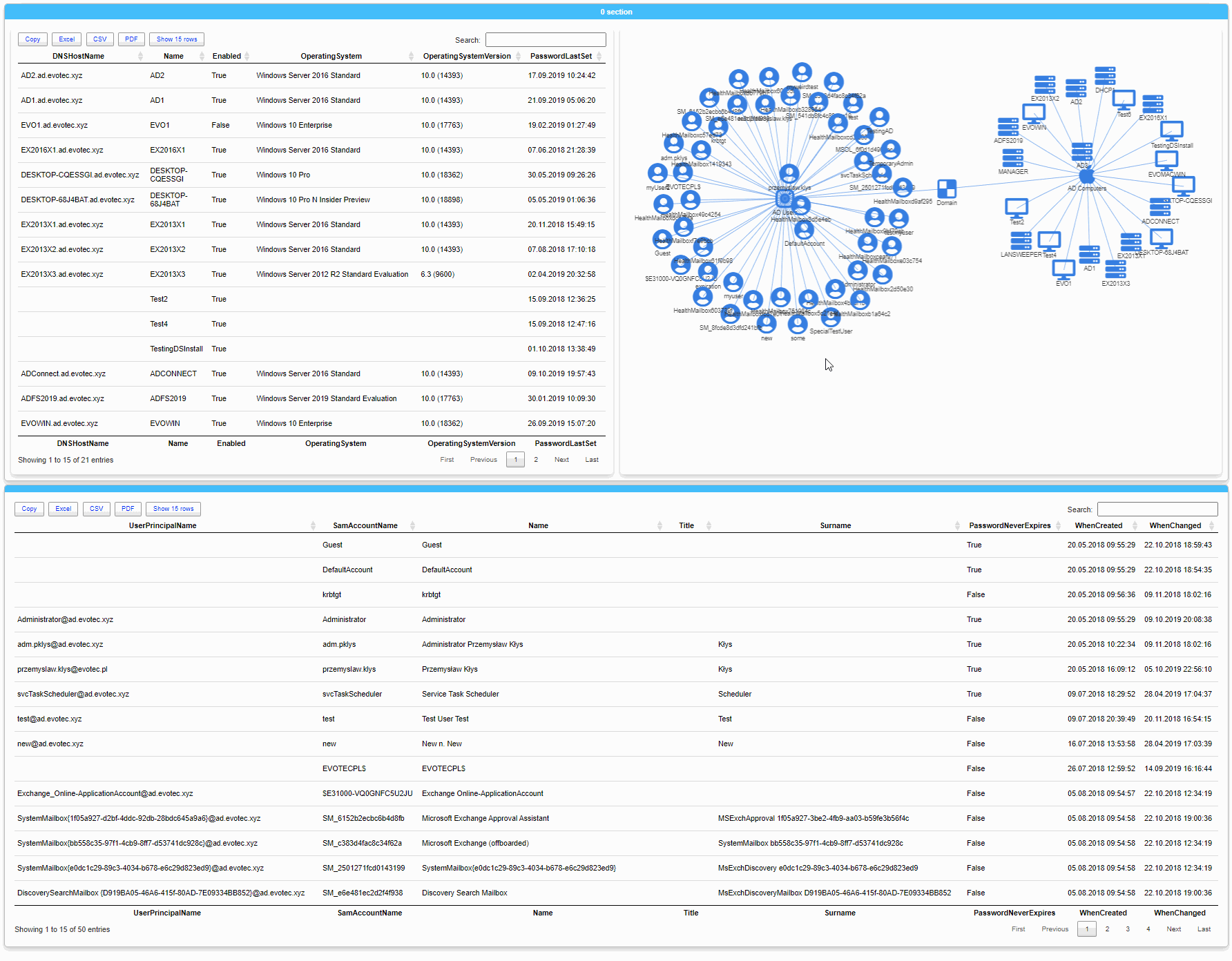Viewport: 1232px width, 961px height.
Task: Click the DHCP server icon in the graph
Action: [1105, 75]
